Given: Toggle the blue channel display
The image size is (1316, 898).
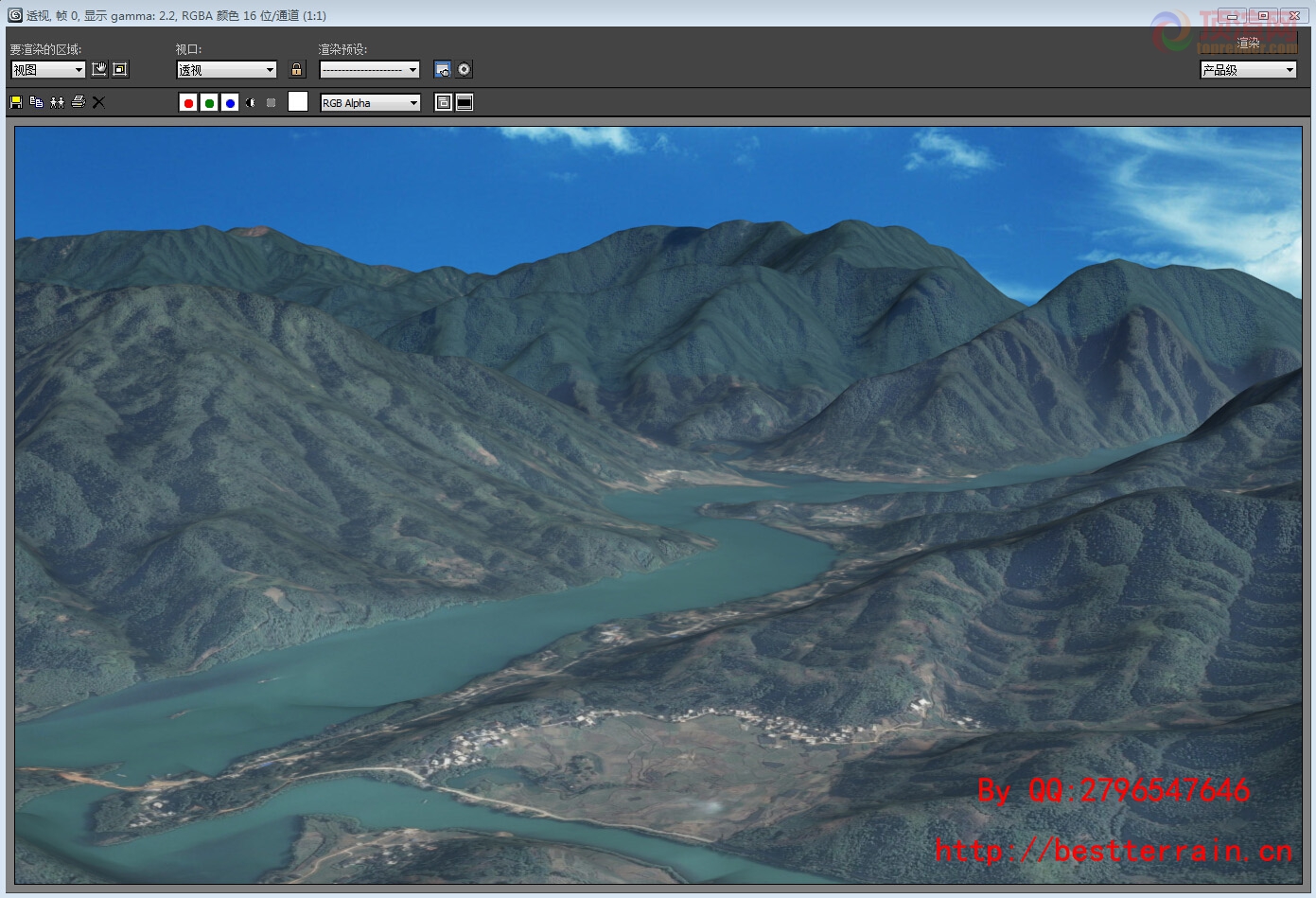Looking at the screenshot, I should pyautogui.click(x=230, y=102).
